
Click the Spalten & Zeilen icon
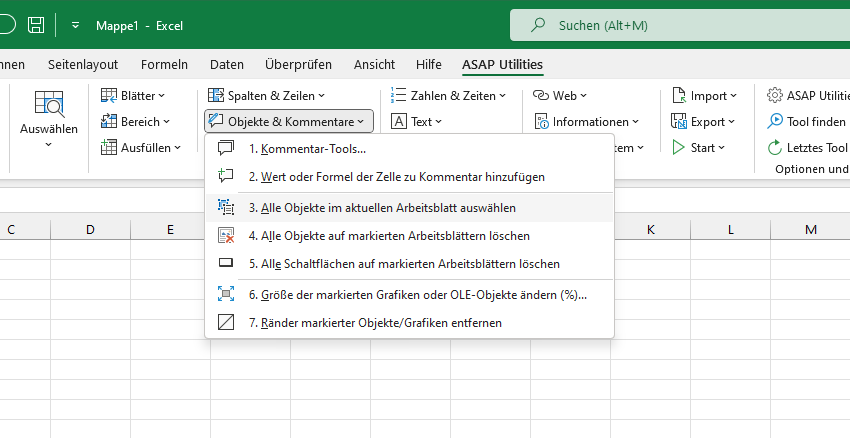[x=216, y=95]
